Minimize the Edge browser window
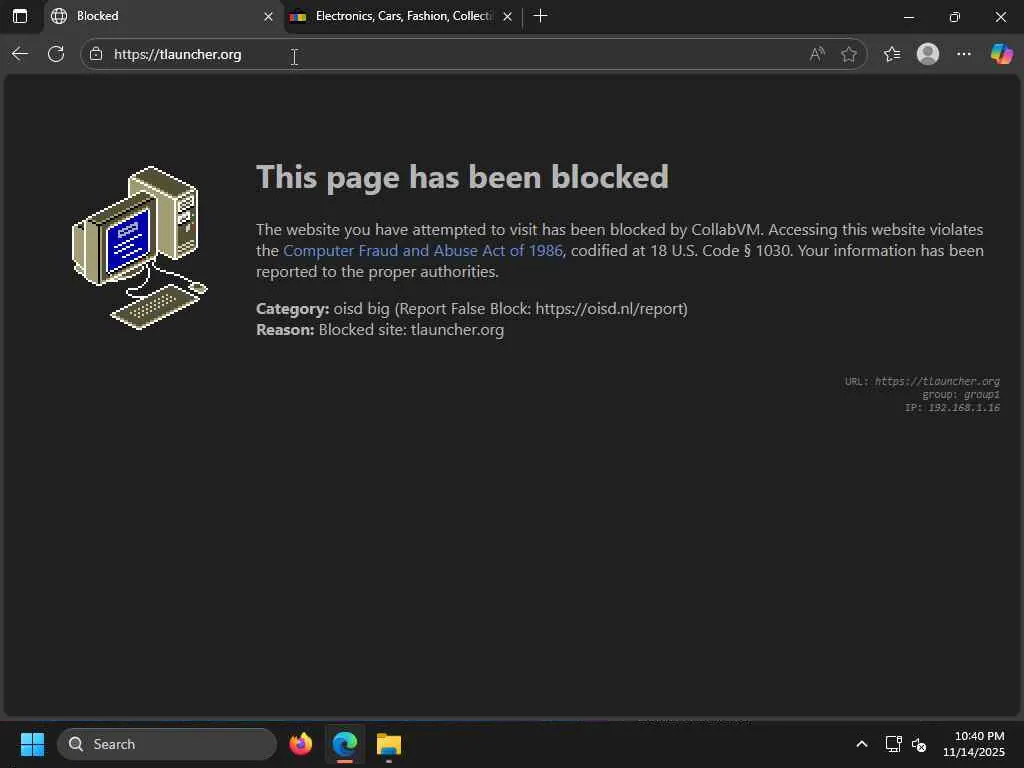The height and width of the screenshot is (768, 1024). [908, 17]
